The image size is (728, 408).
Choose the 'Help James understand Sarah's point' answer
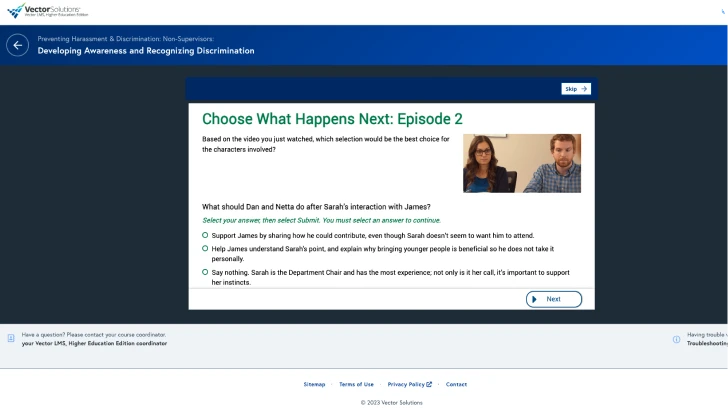pos(205,248)
